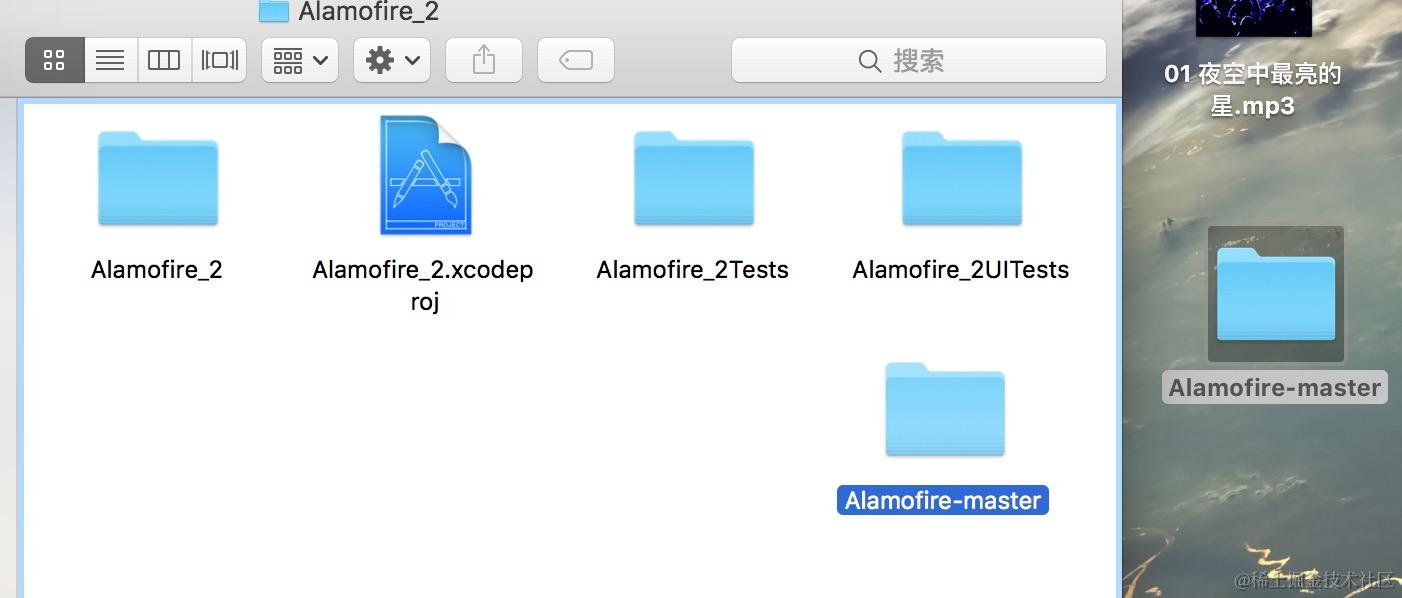Switch to icon view mode

pyautogui.click(x=55, y=60)
